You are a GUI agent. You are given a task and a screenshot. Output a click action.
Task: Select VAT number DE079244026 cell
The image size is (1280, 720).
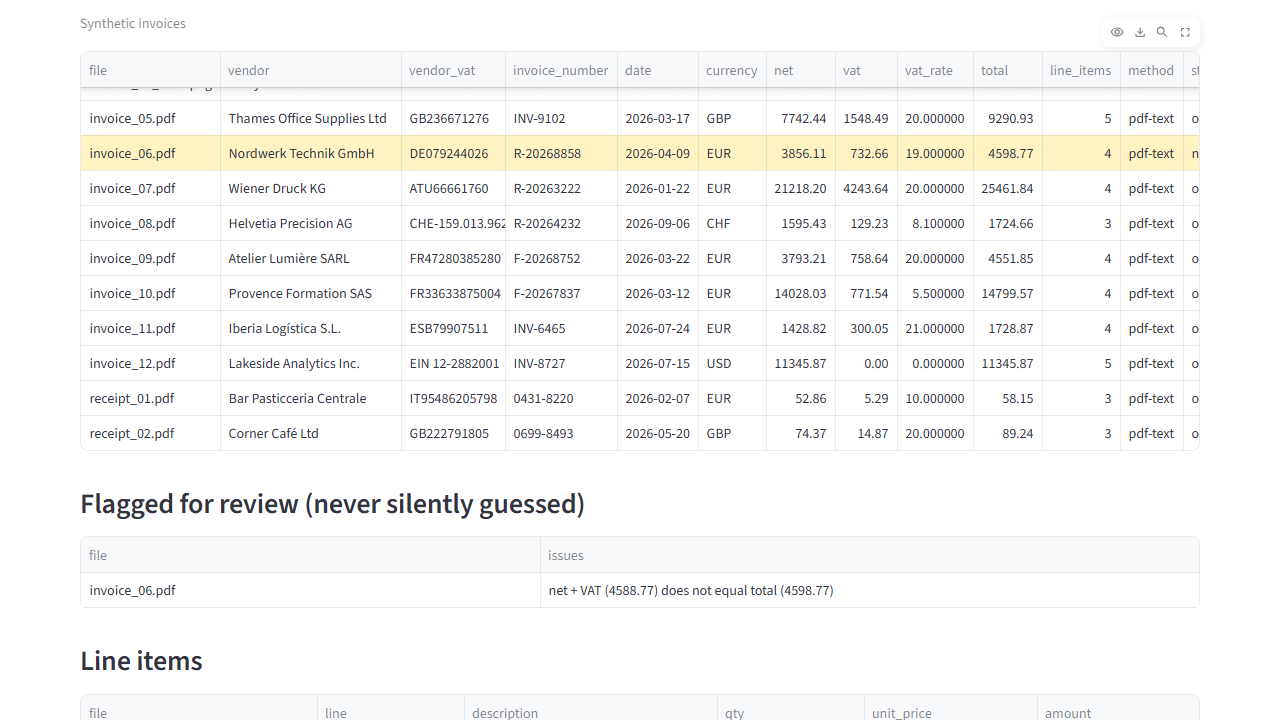tap(453, 153)
